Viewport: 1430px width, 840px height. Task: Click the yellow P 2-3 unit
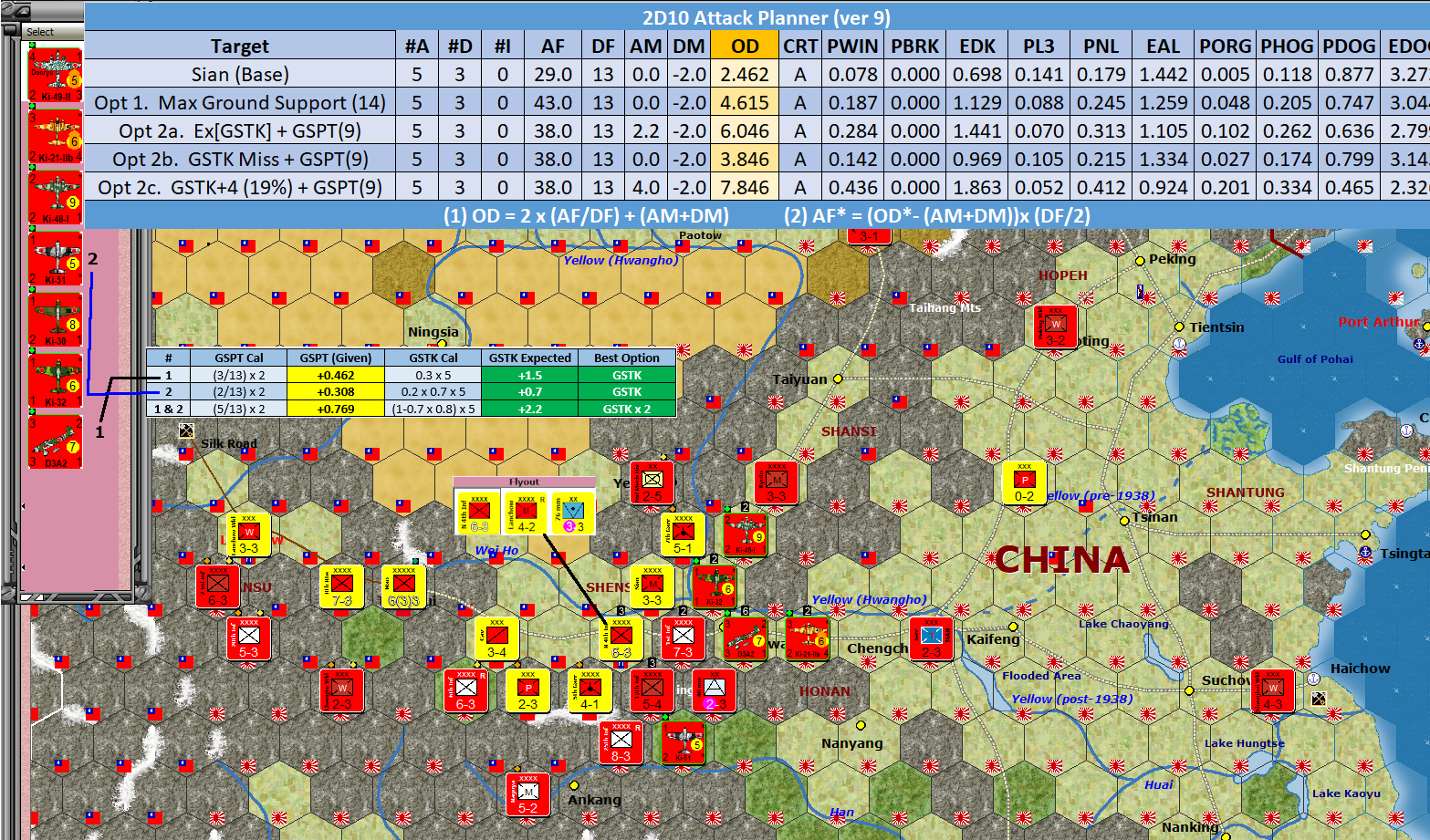(527, 690)
